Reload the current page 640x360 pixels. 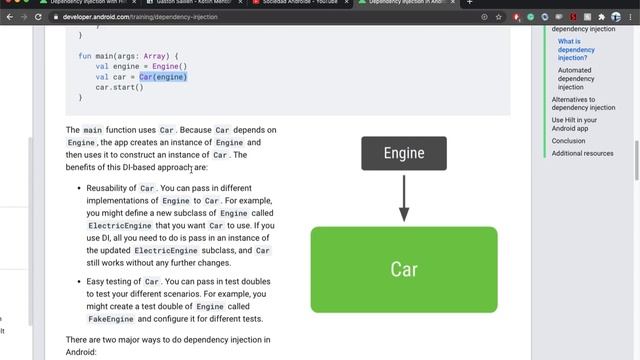point(38,17)
